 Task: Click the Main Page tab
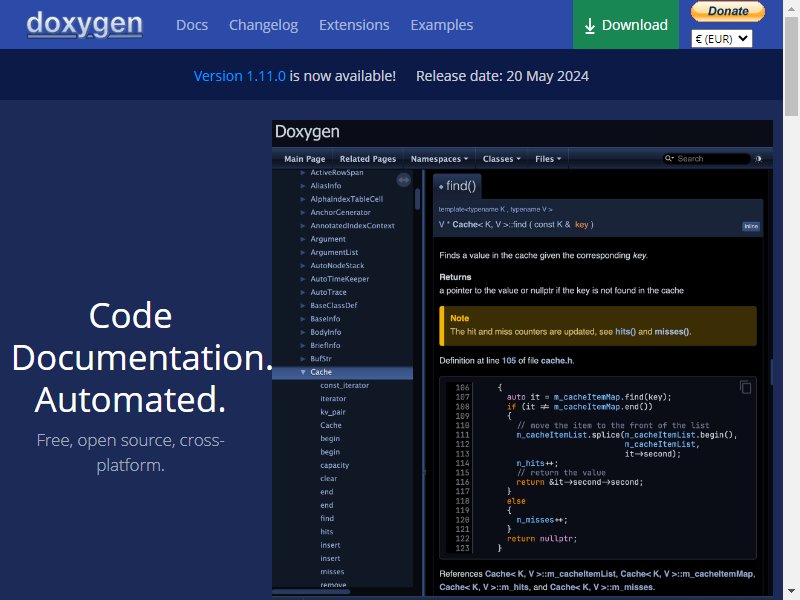pyautogui.click(x=305, y=159)
